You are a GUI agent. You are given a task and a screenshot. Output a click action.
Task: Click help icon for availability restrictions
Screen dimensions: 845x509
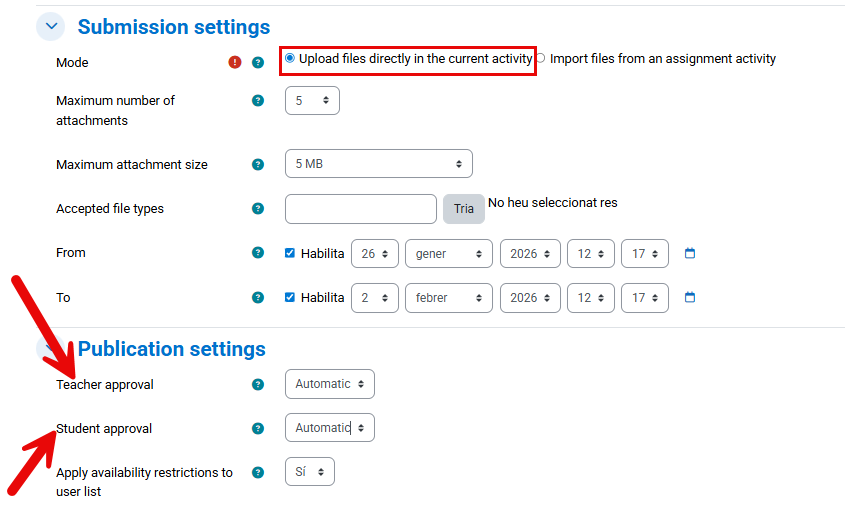[258, 472]
